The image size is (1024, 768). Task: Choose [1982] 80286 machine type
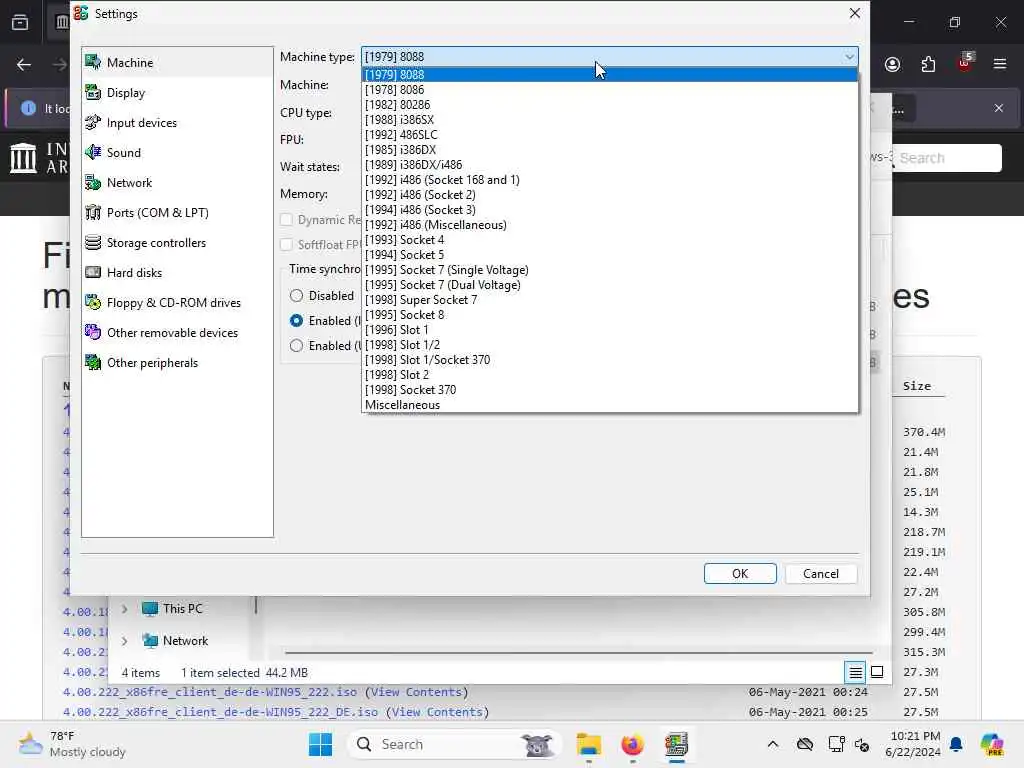pos(610,104)
